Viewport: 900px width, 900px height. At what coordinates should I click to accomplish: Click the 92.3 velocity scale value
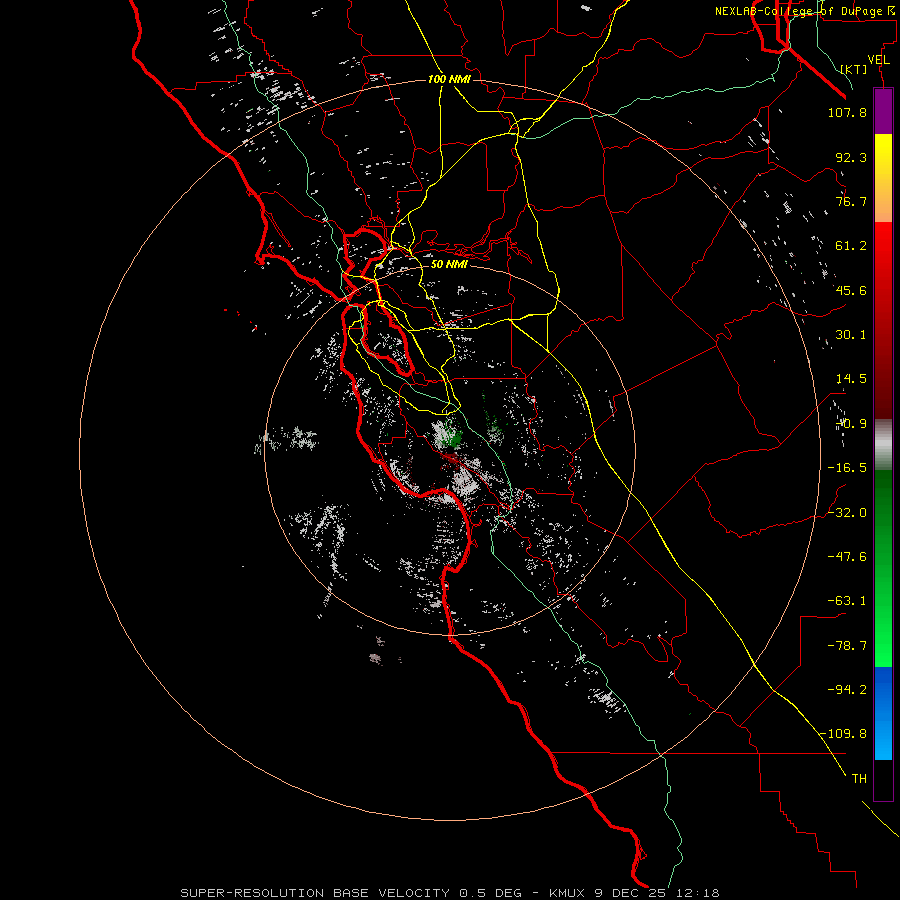851,157
